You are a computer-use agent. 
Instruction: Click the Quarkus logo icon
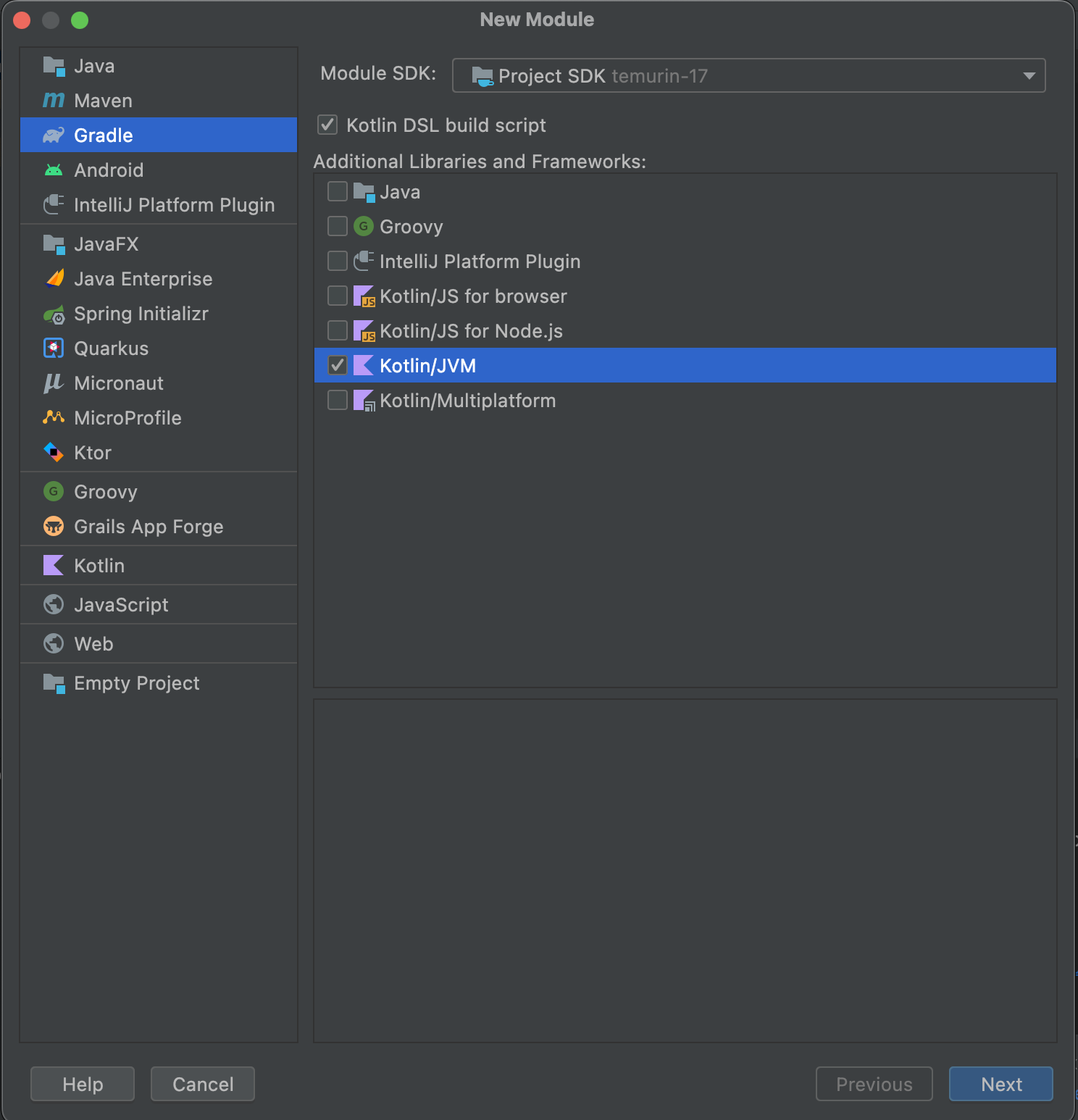coord(54,348)
